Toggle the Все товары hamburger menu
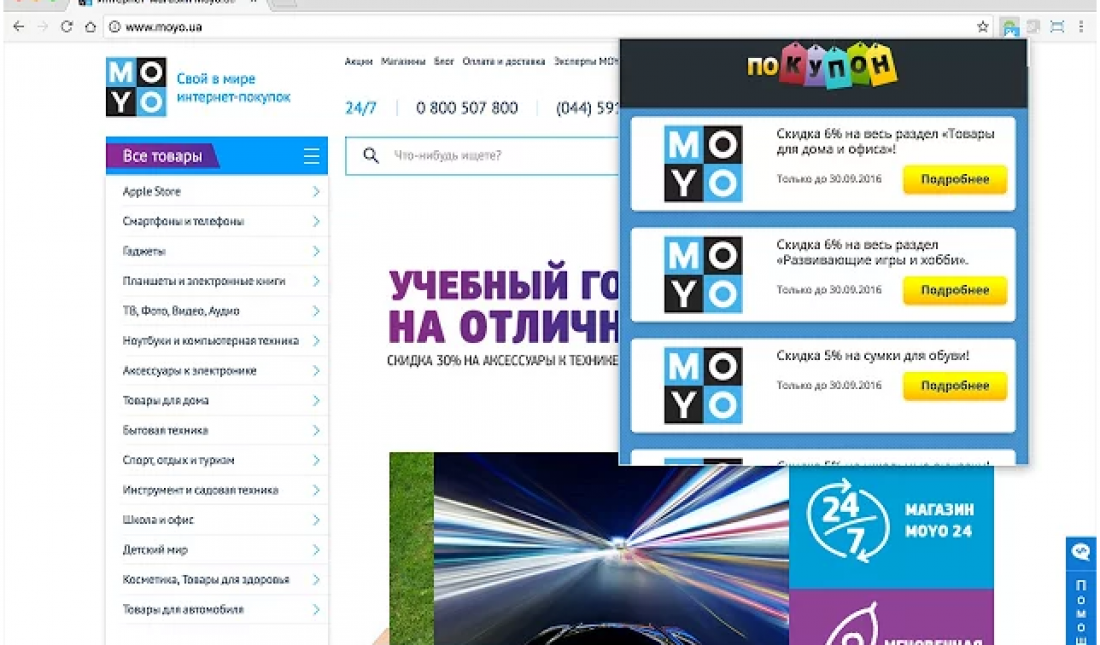 [311, 156]
